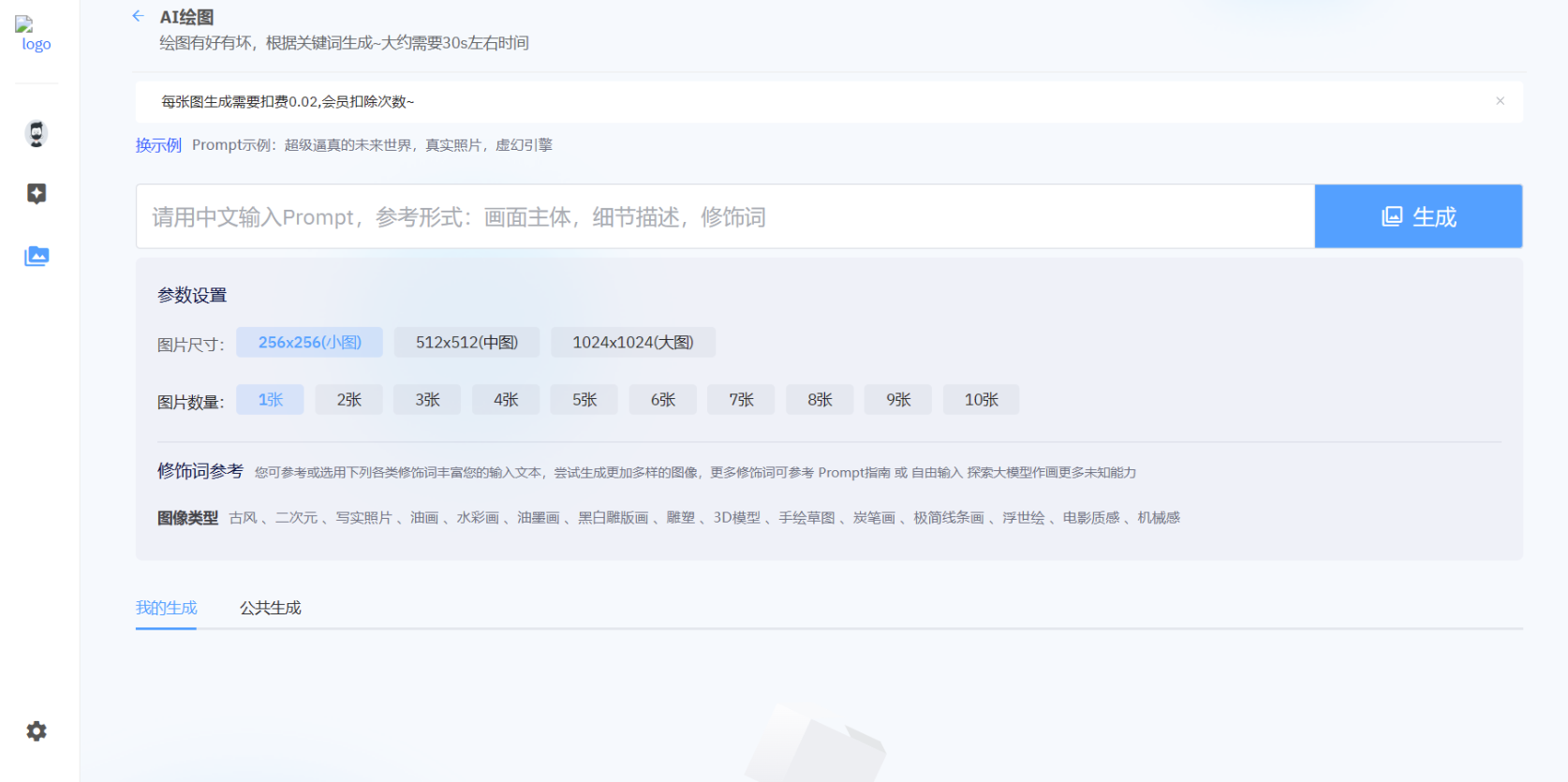Click the 换示例 link
Viewport: 1568px width, 782px height.
point(158,145)
